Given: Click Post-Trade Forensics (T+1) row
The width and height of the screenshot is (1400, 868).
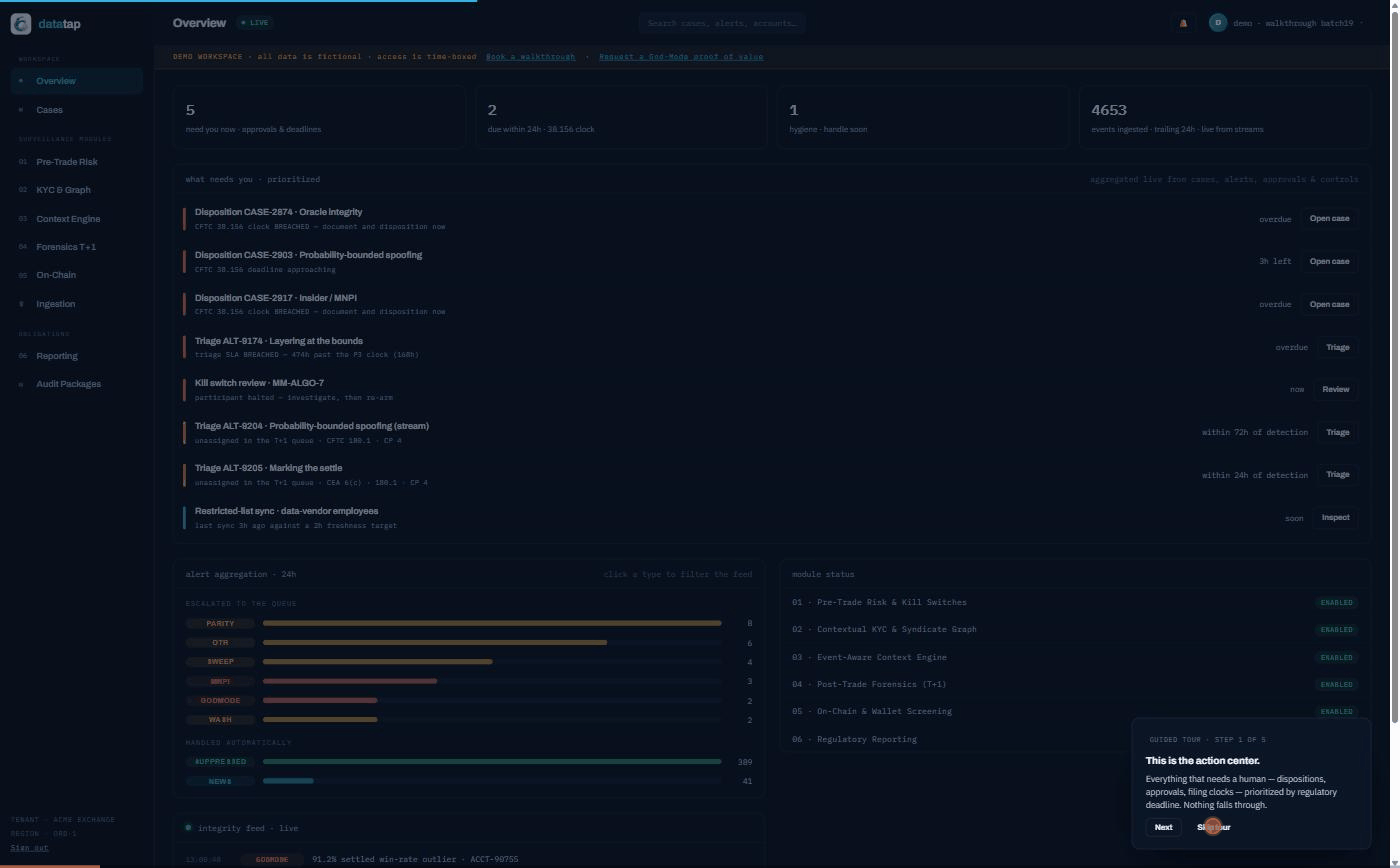Looking at the screenshot, I should click(x=1074, y=685).
